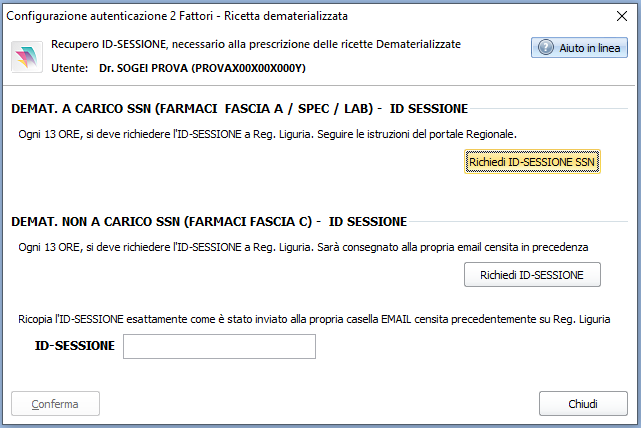Screen dimensions: 641x428
Task: Click the resize grip at dialog corner
Action: pyautogui.click(x=634, y=421)
